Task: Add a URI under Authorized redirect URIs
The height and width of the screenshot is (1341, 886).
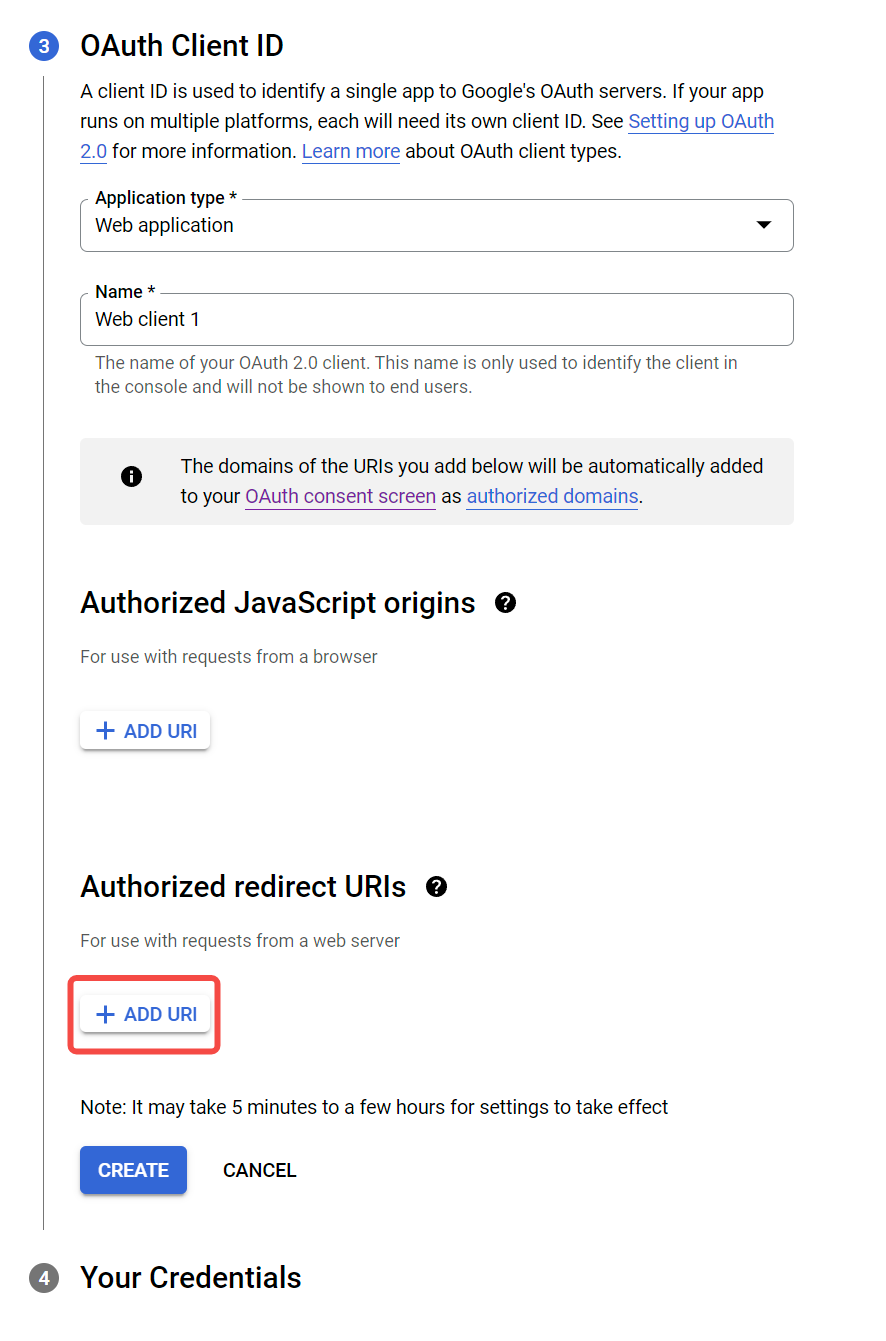Action: 145,1014
